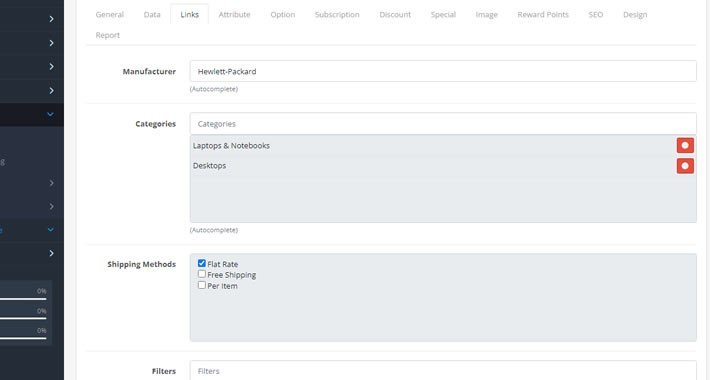Switch to the Discount tab
The width and height of the screenshot is (710, 380).
395,14
